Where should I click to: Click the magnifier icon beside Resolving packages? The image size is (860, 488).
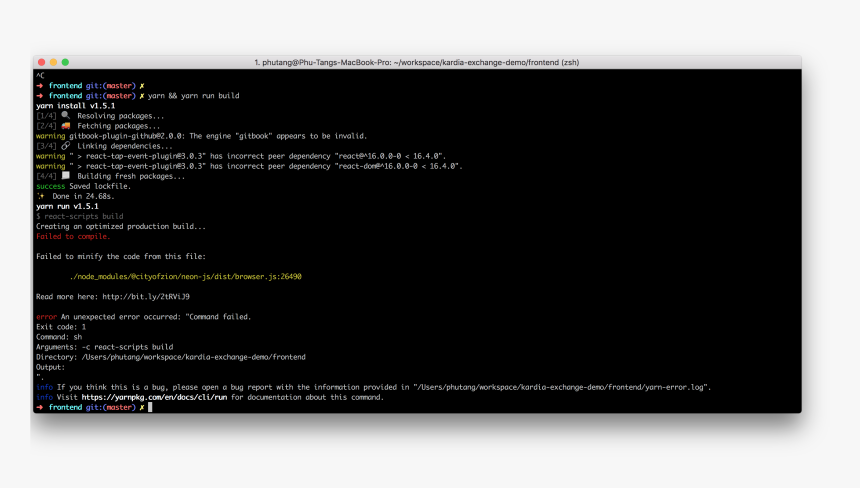tap(66, 115)
